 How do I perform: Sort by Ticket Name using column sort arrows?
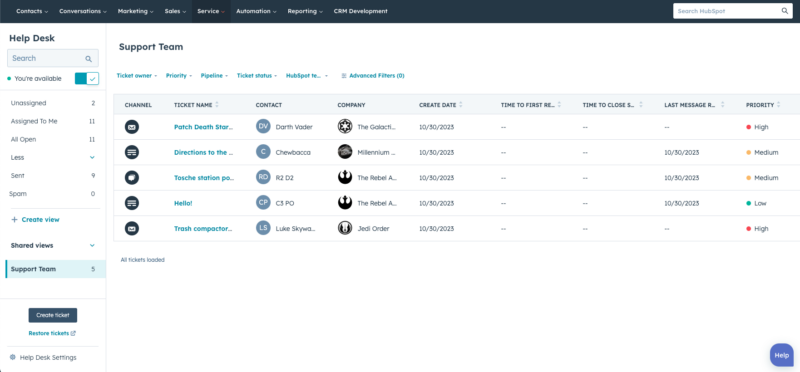(217, 105)
